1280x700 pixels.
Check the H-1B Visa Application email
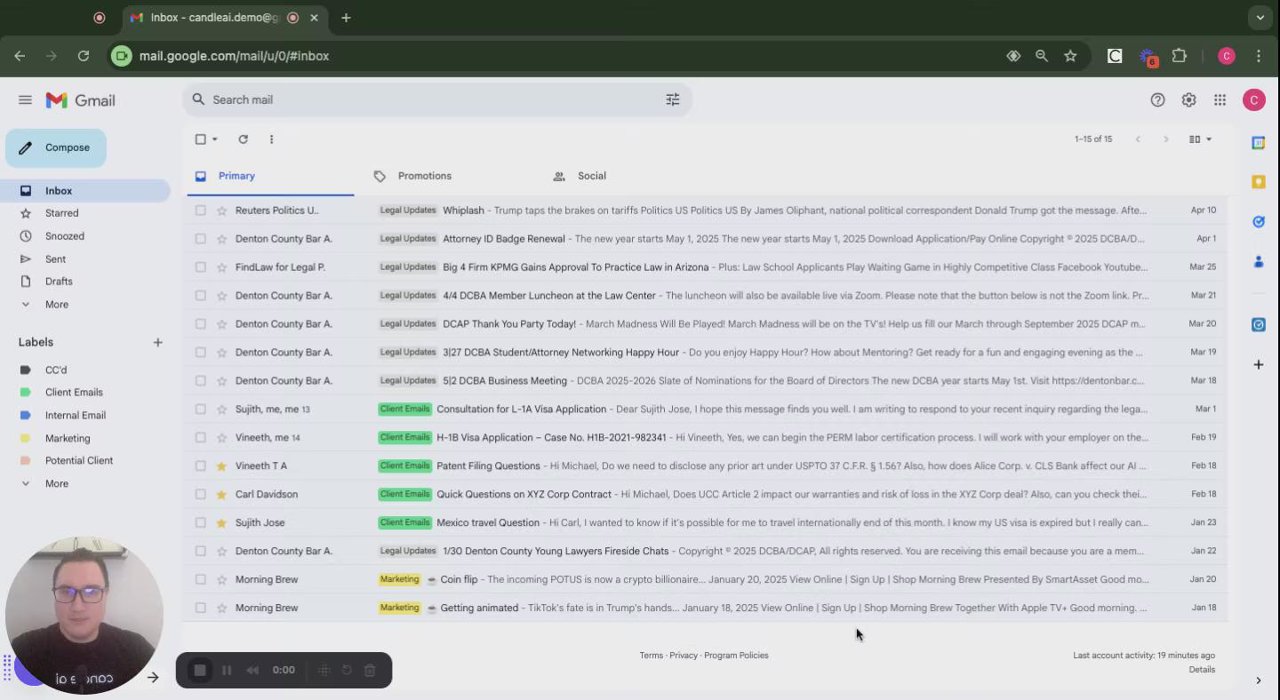(200, 437)
